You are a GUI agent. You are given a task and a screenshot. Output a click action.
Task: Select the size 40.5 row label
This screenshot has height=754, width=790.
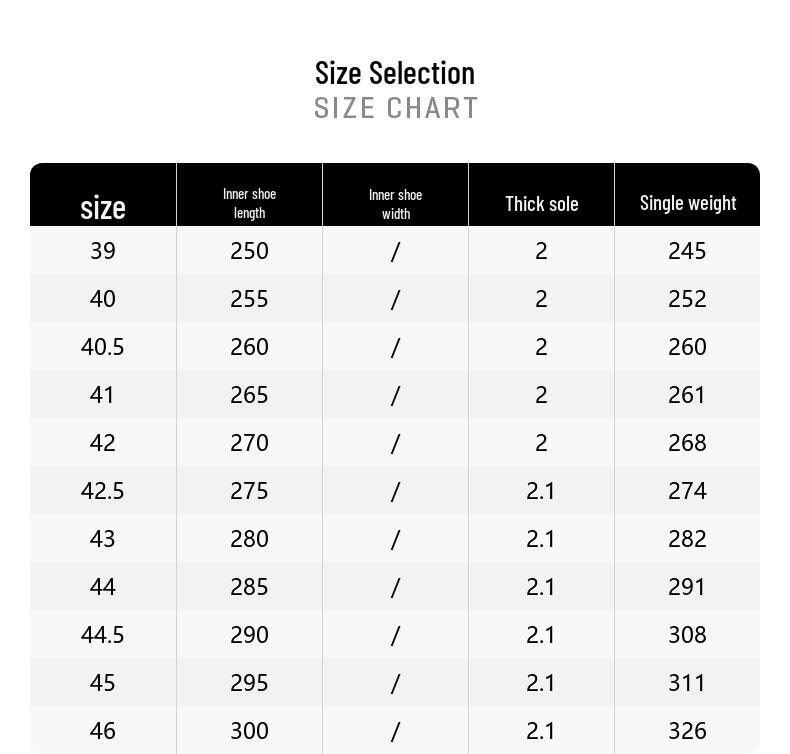point(103,347)
